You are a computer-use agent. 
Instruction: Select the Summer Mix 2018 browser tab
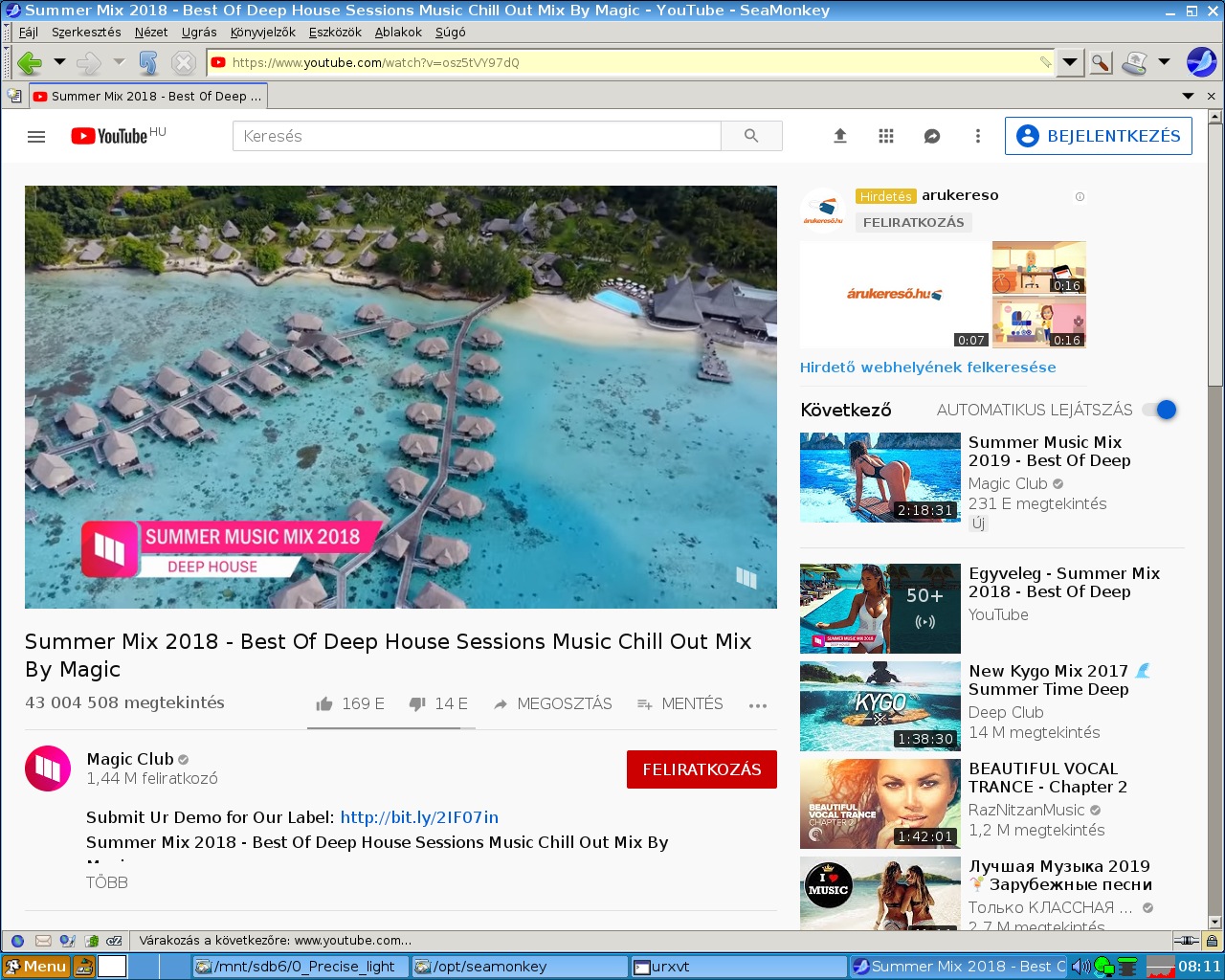147,97
